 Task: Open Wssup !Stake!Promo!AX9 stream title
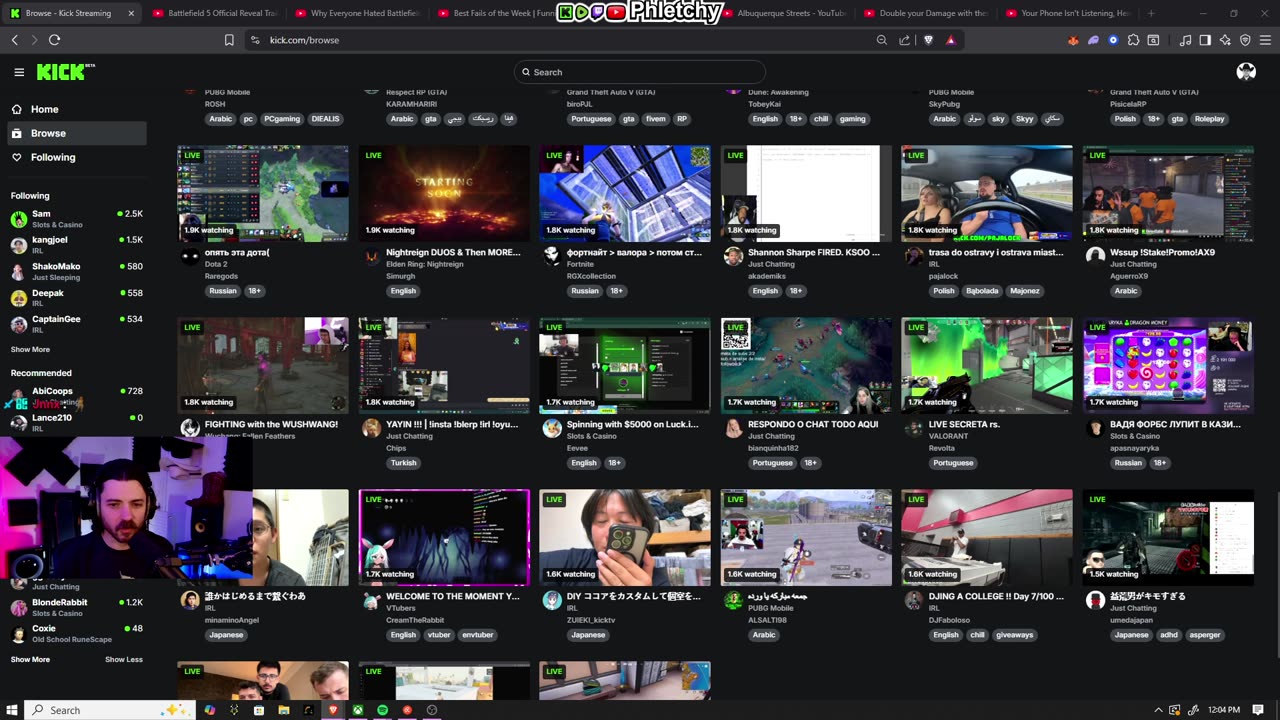(x=1162, y=252)
